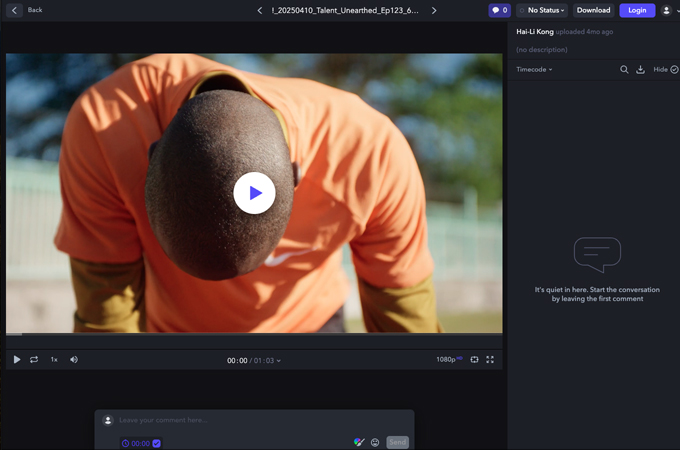Viewport: 680px width, 450px height.
Task: Click the Back arrow button
Action: pos(14,10)
